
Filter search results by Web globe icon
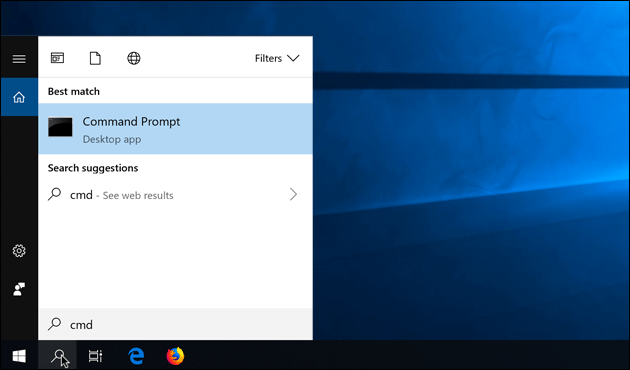click(134, 58)
